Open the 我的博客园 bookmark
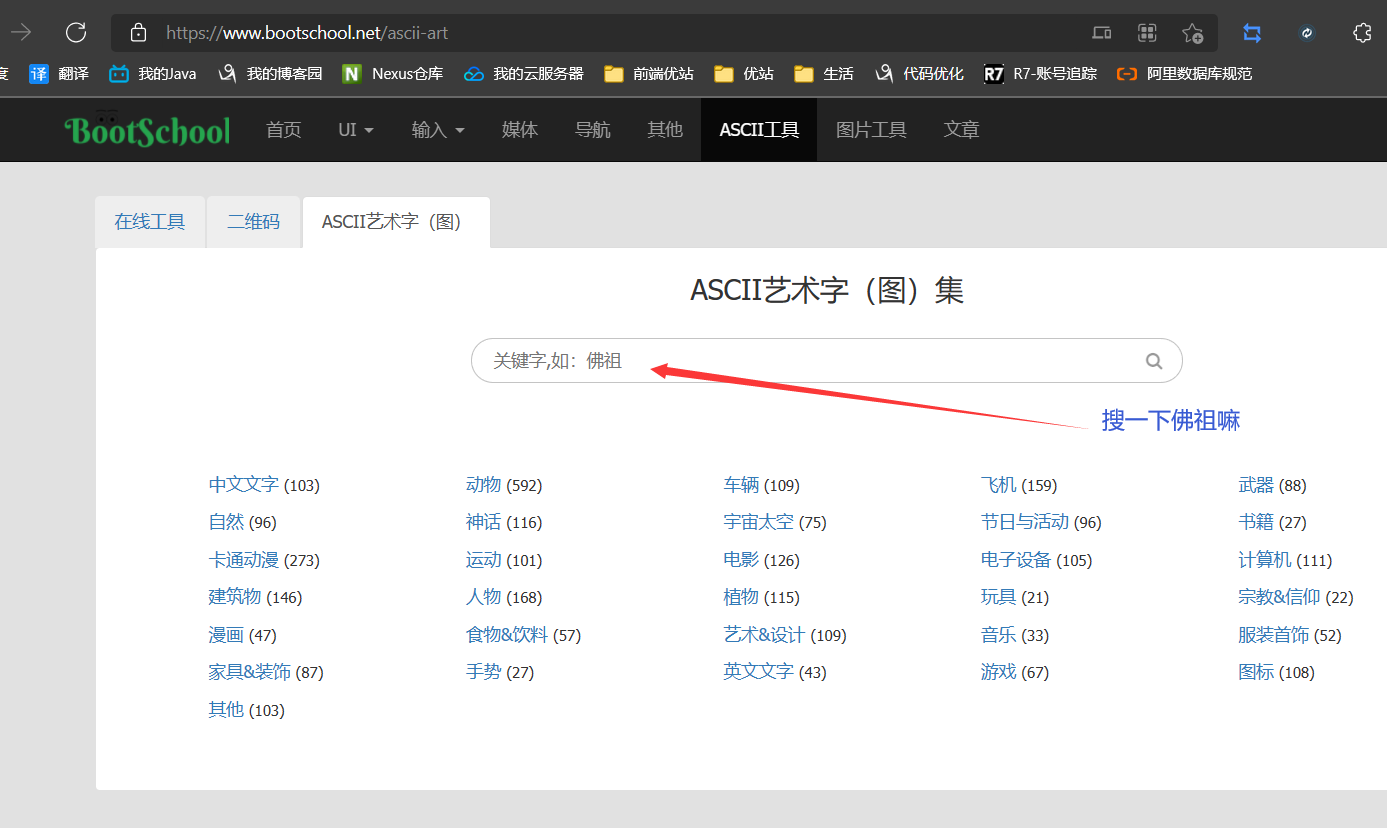1387x837 pixels. tap(270, 74)
